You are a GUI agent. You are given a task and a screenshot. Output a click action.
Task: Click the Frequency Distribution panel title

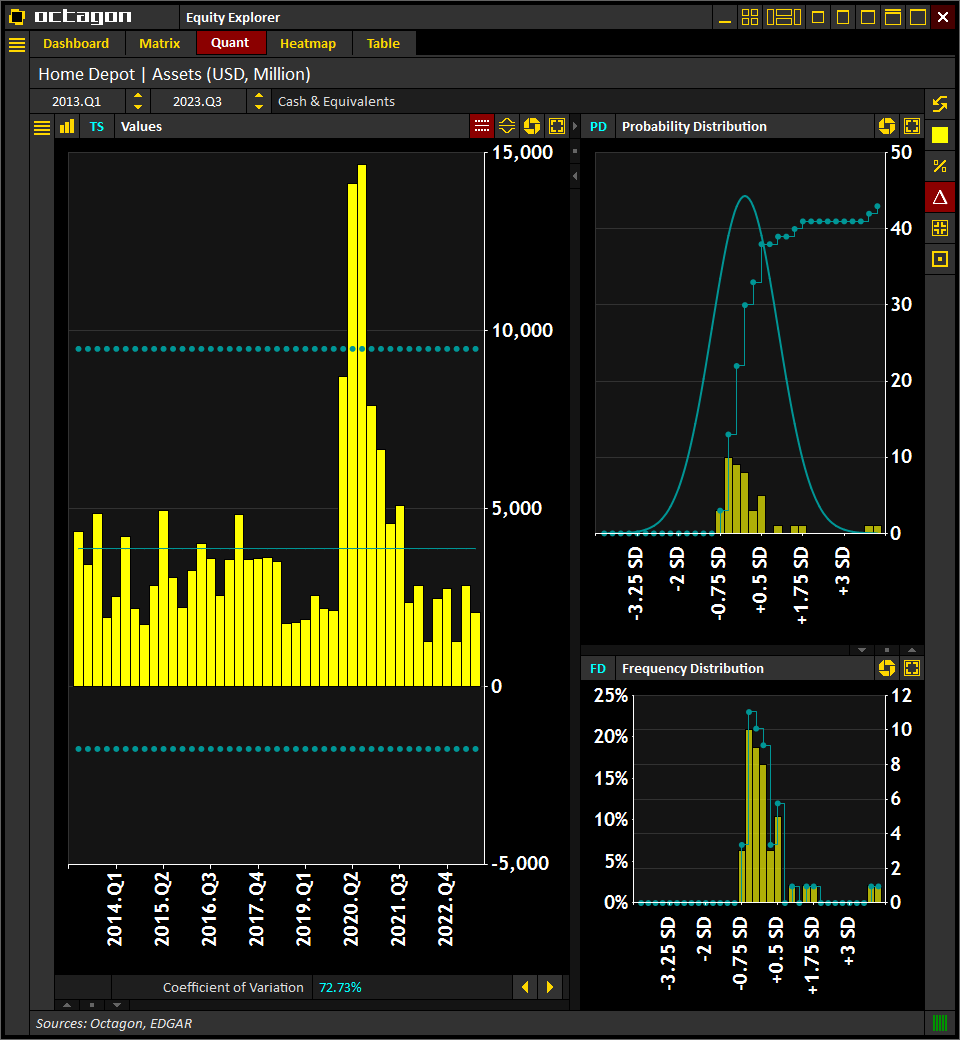[693, 669]
